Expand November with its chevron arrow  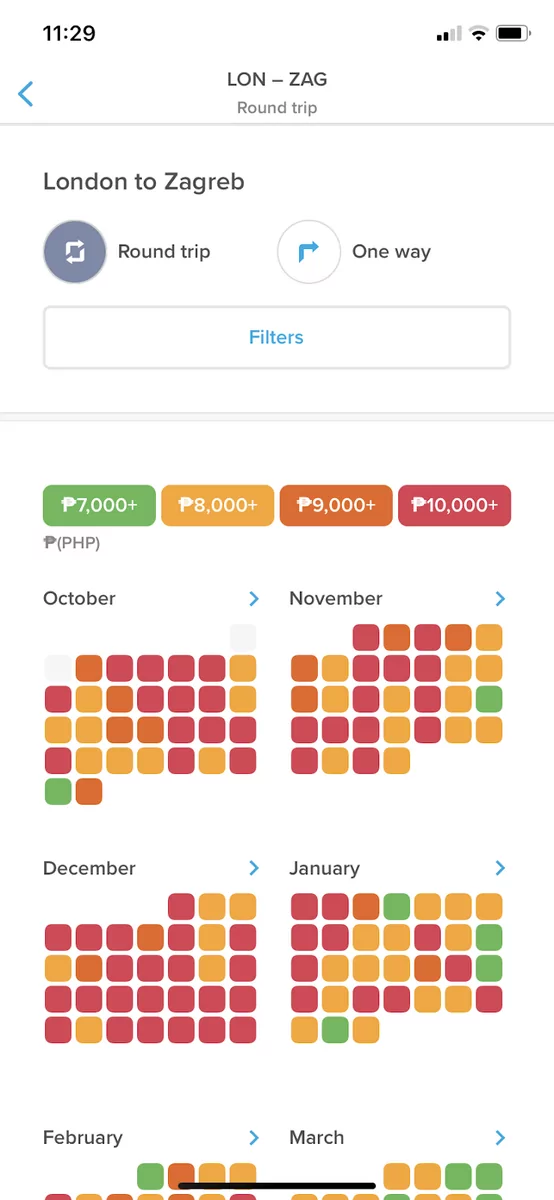tap(500, 598)
